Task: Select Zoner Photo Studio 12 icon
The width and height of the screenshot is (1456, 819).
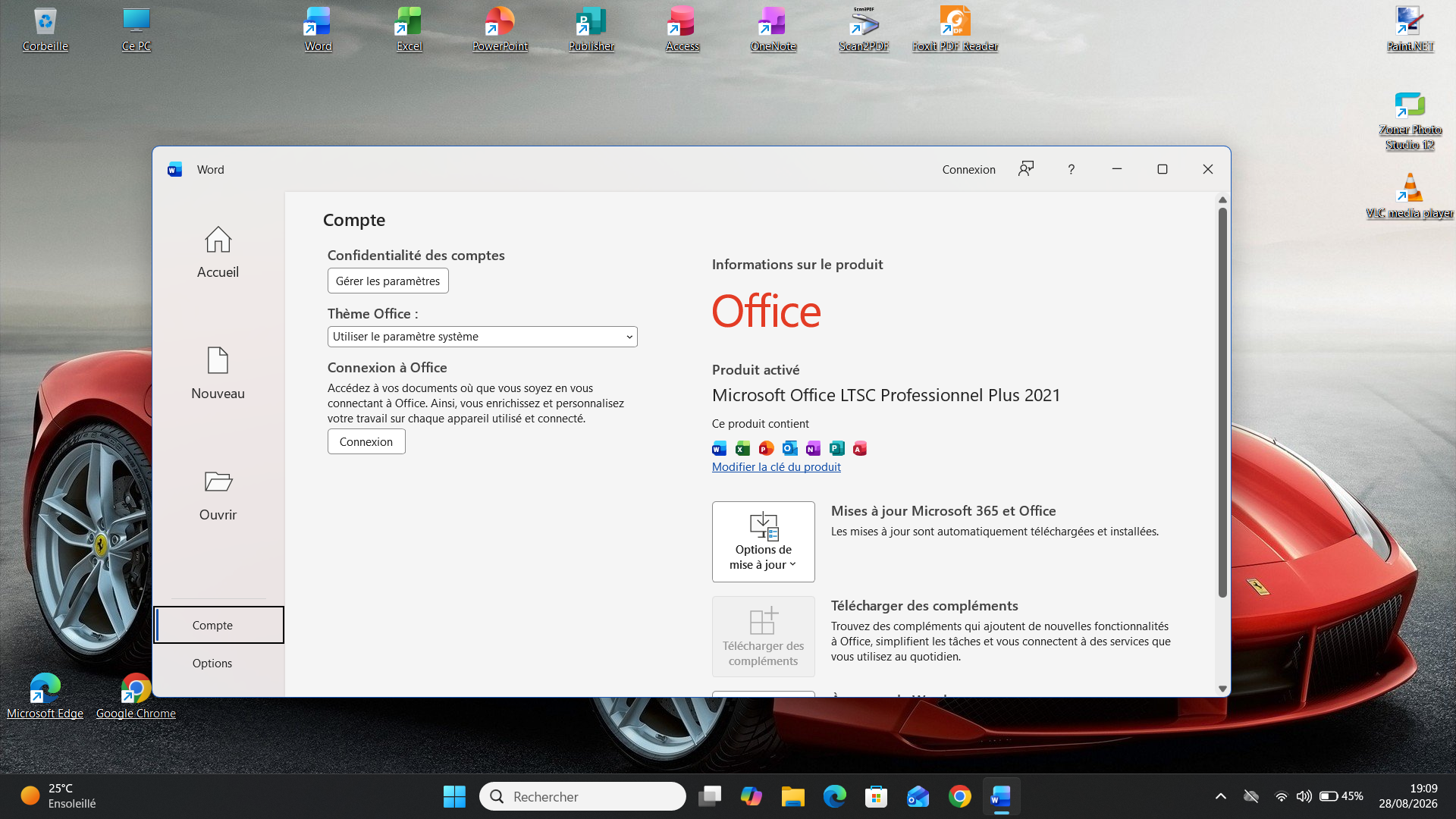Action: click(1410, 121)
